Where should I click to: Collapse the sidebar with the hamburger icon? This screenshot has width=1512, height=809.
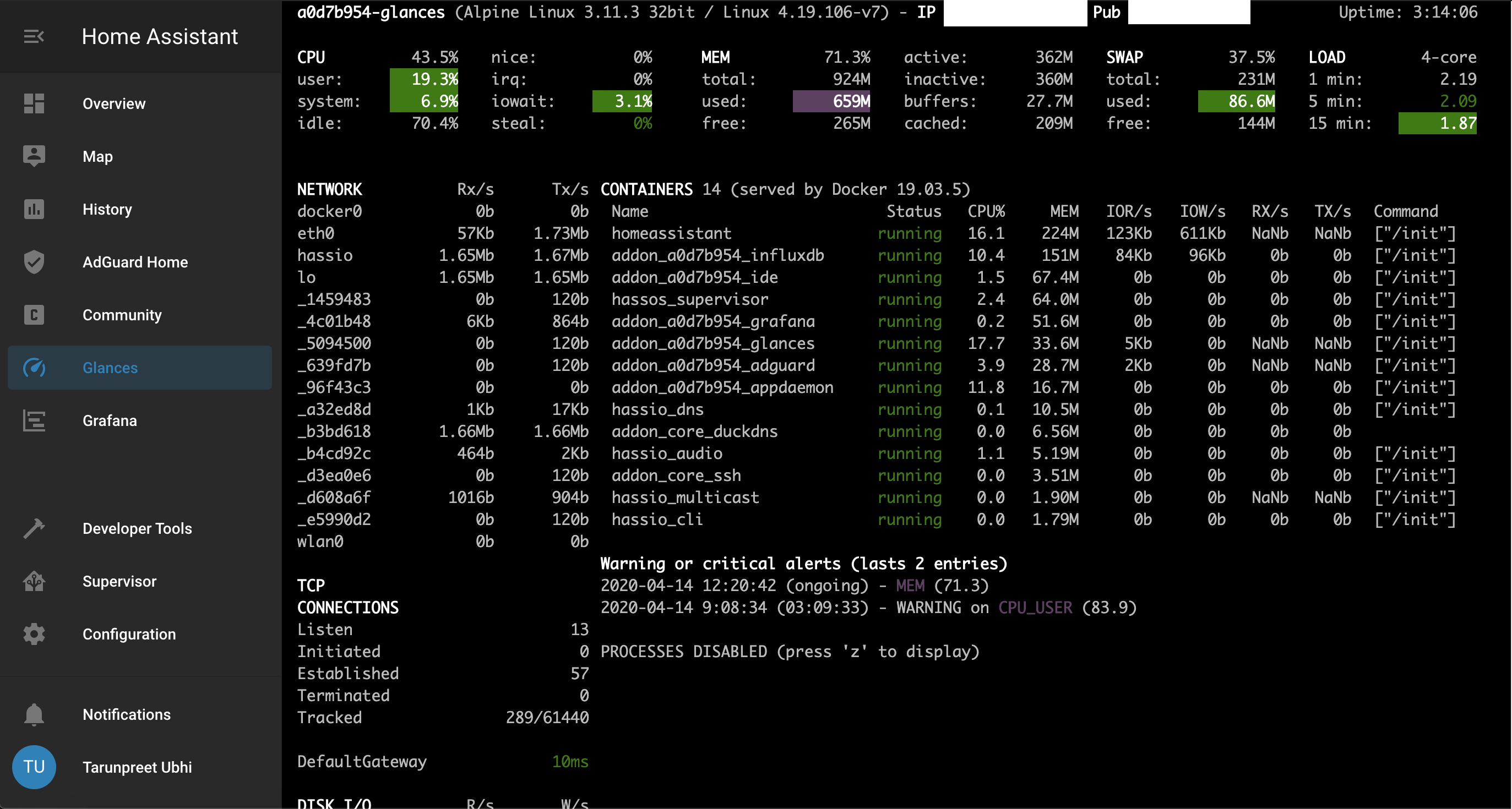pos(34,36)
